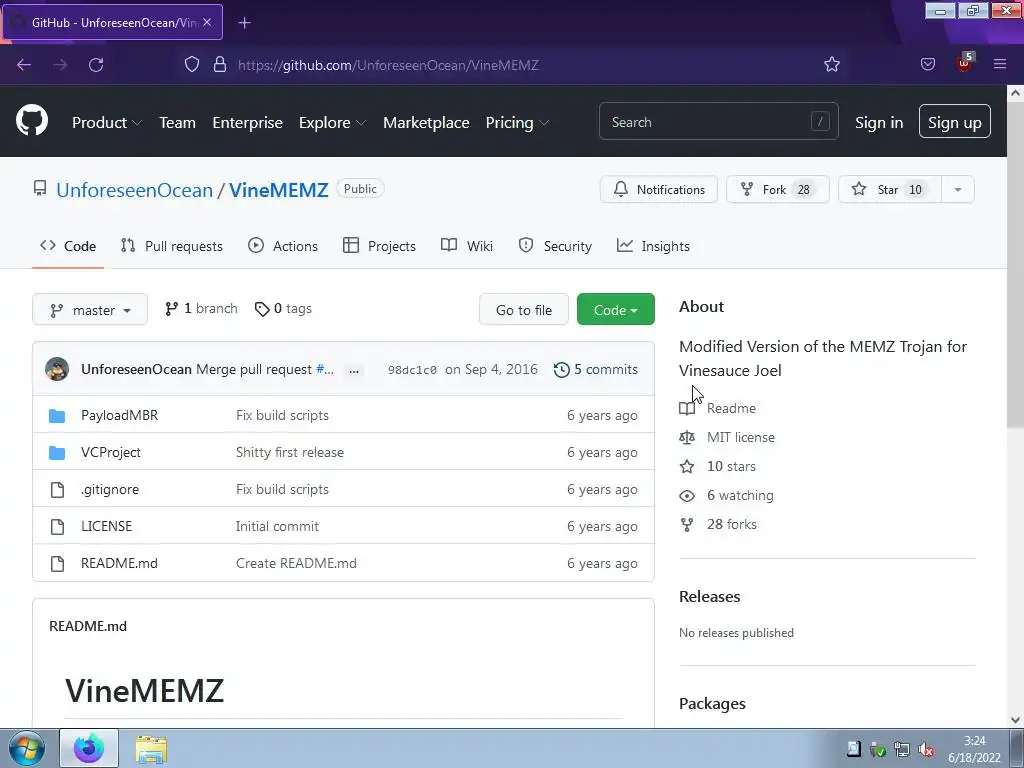Click the fork icon beside 28 forks

(x=687, y=524)
